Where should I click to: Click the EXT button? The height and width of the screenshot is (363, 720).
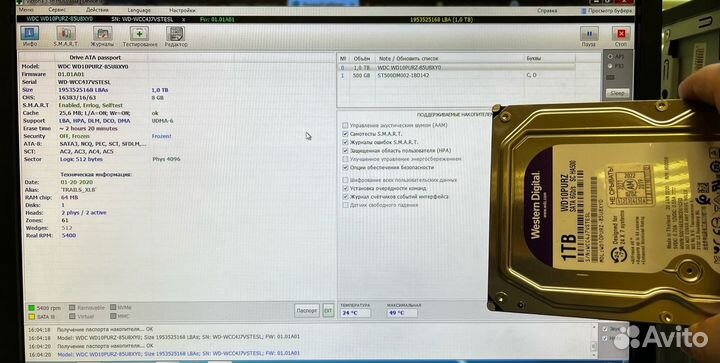tap(328, 310)
